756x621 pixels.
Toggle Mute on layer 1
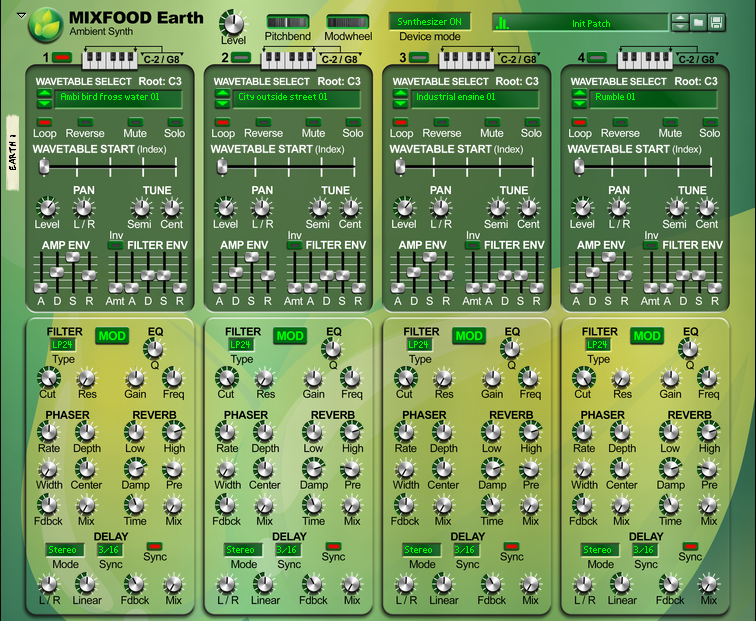click(x=135, y=122)
